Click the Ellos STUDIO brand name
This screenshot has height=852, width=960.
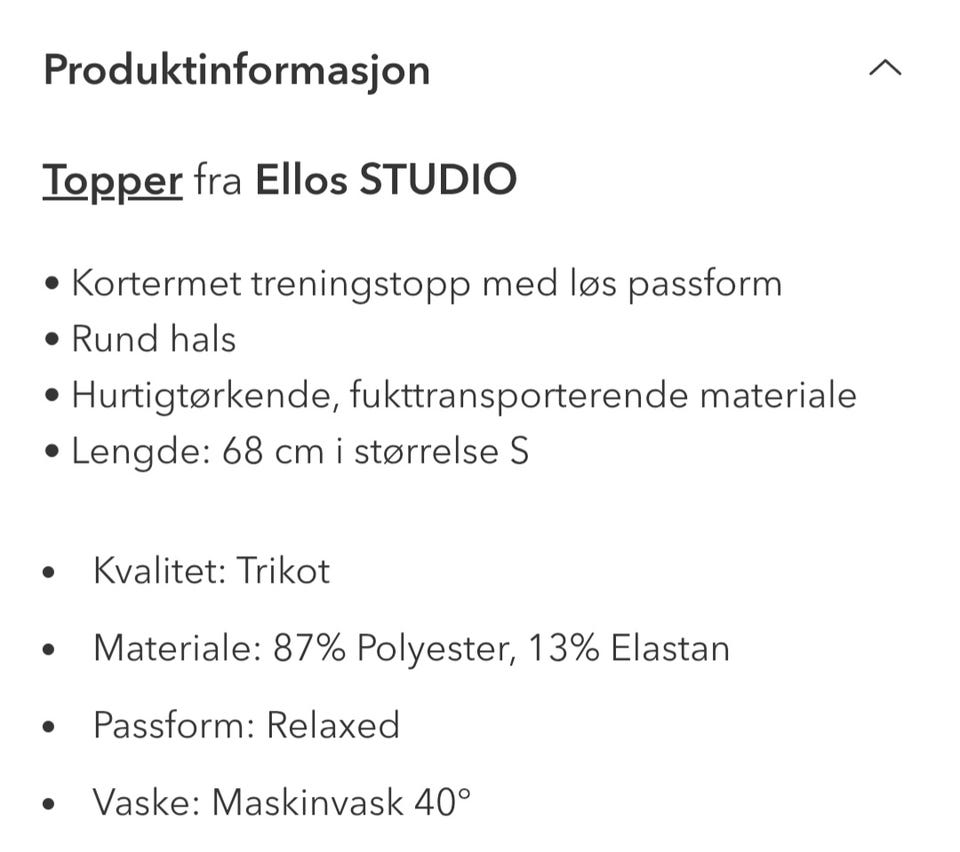[386, 180]
